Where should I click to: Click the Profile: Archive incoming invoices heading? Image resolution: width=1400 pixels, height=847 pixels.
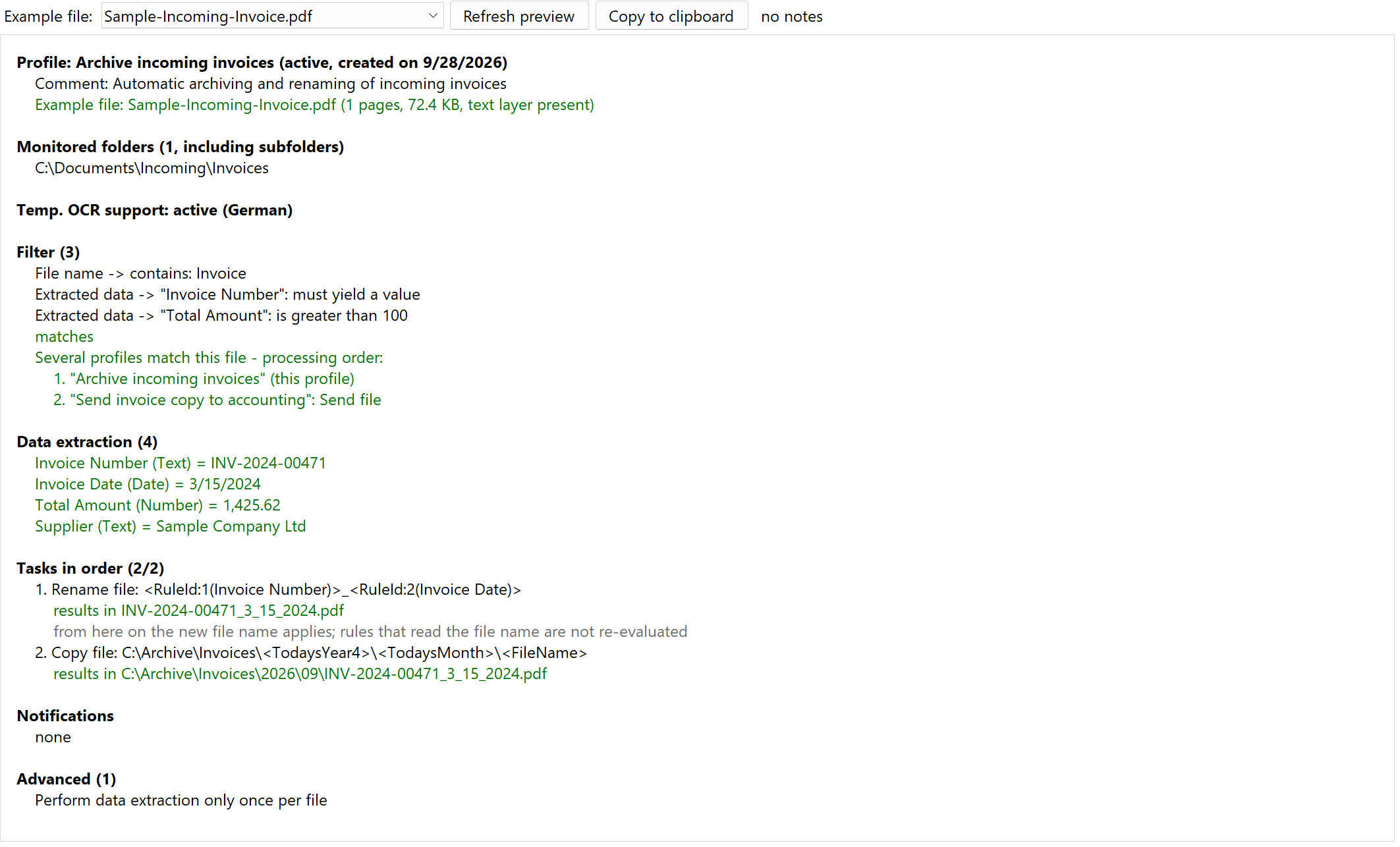tap(262, 63)
